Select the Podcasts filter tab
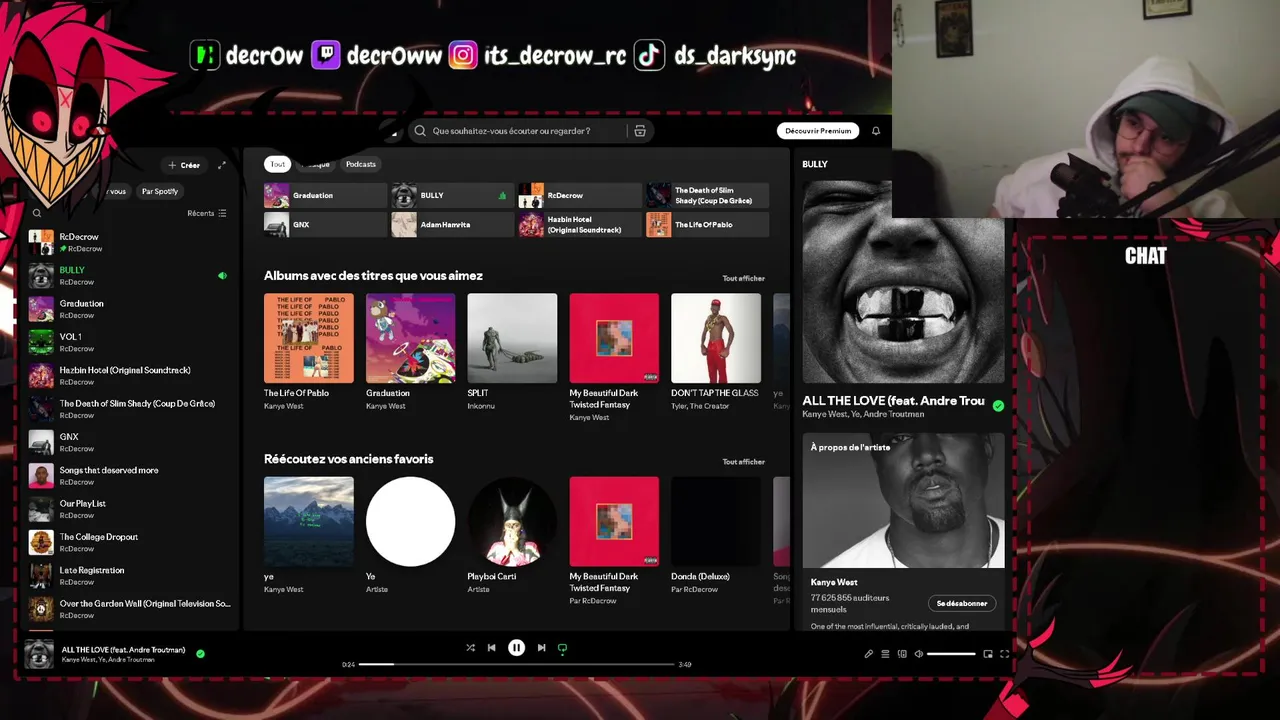Viewport: 1280px width, 720px height. [x=361, y=164]
